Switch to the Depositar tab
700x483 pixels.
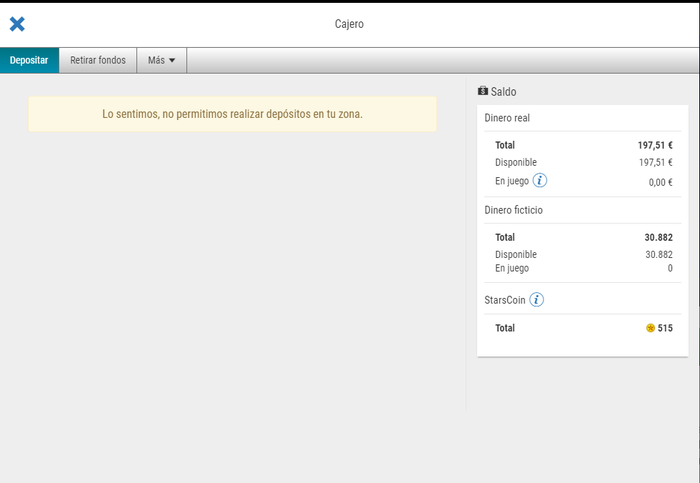[x=29, y=60]
